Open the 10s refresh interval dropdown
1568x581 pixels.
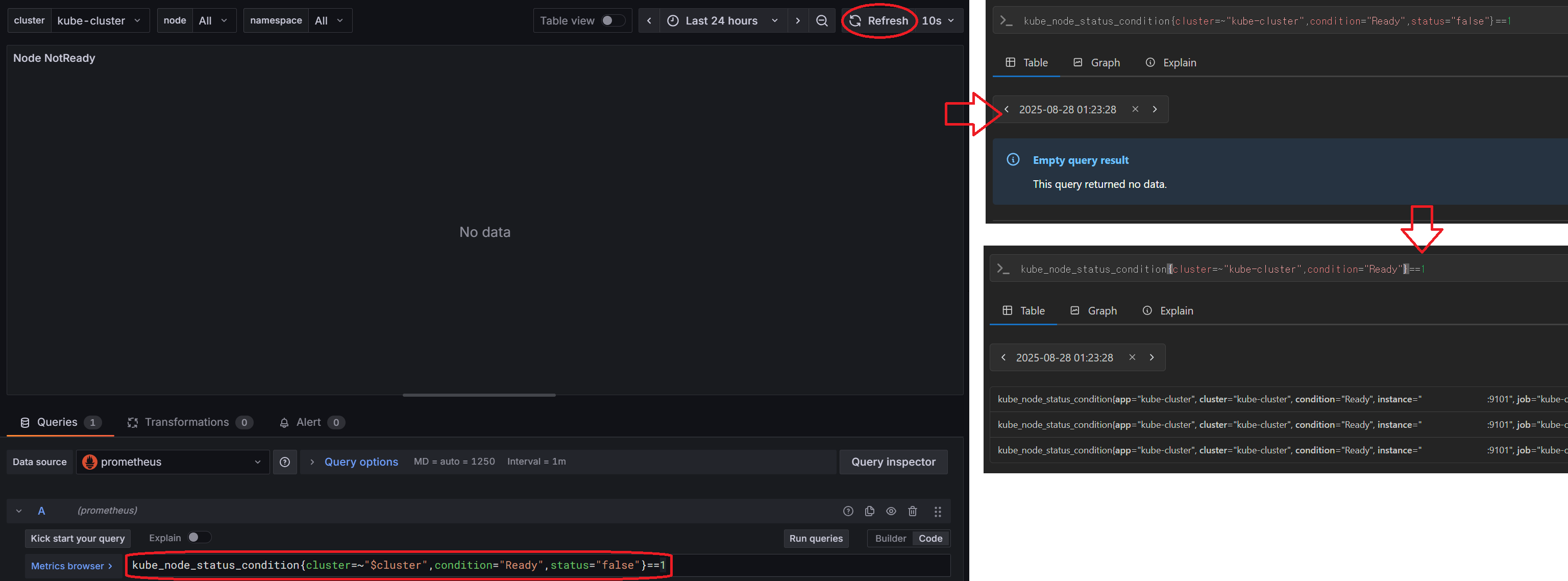tap(938, 21)
